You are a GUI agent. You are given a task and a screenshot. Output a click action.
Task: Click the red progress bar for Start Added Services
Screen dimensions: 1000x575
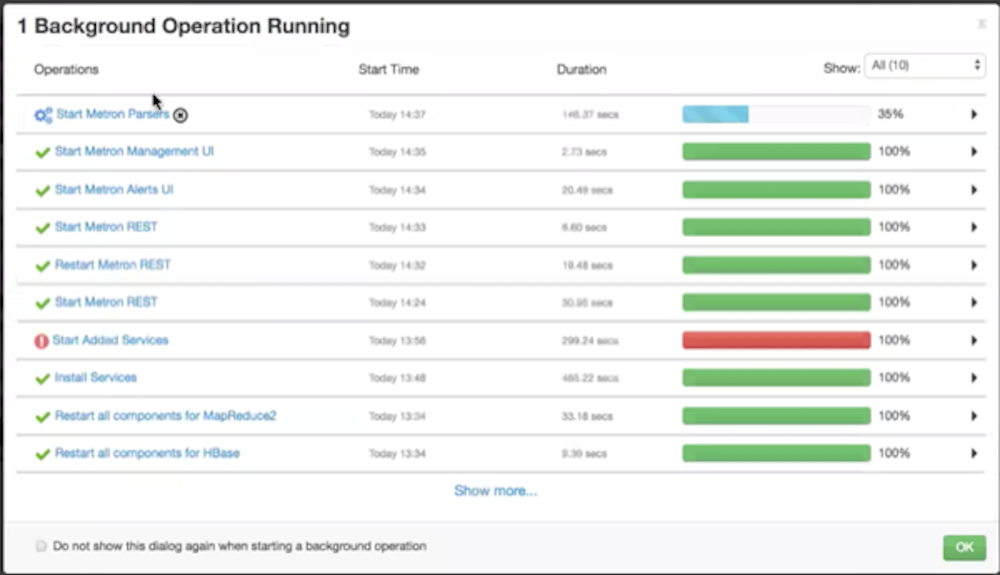click(776, 340)
